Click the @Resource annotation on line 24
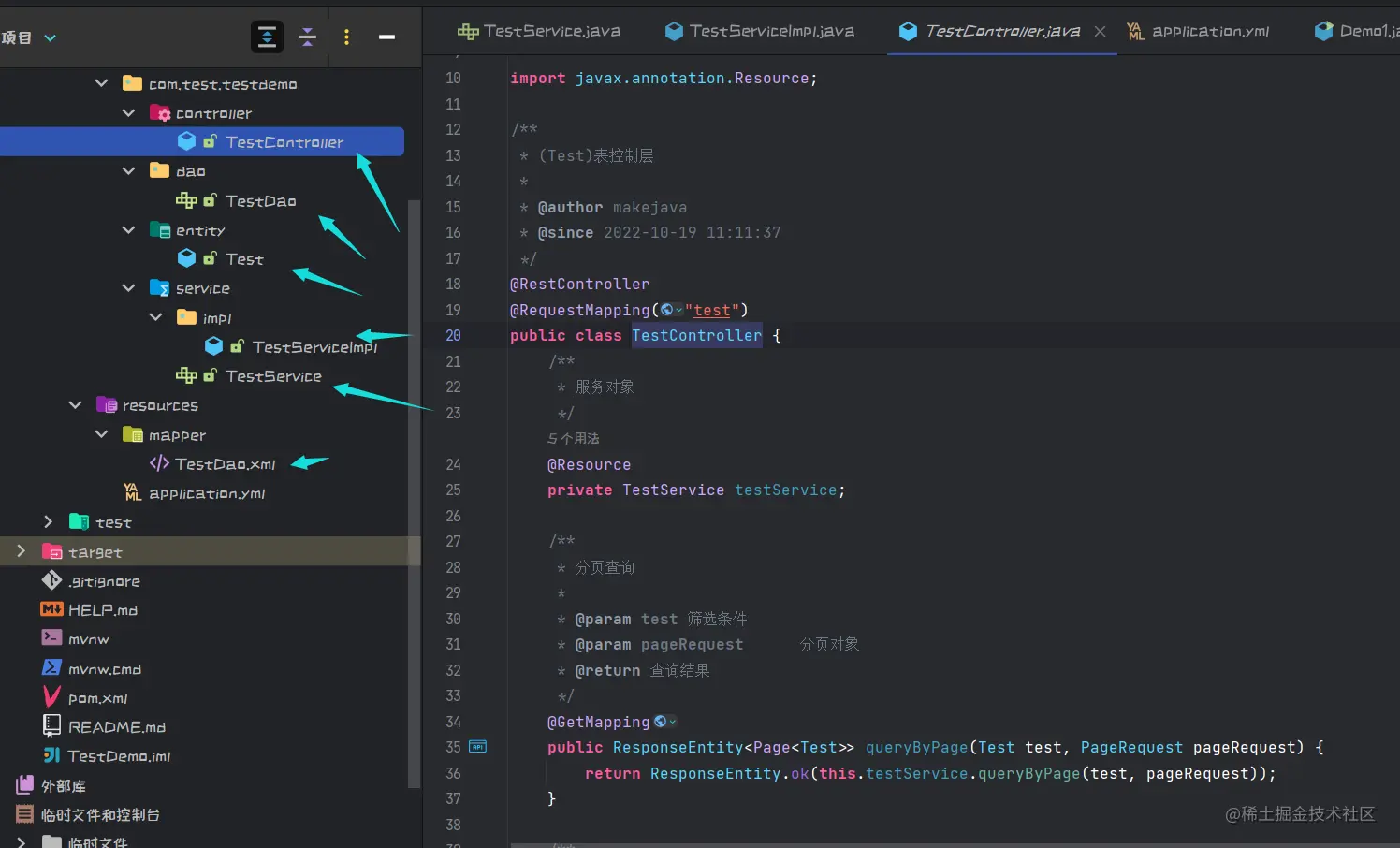This screenshot has width=1400, height=848. tap(589, 464)
